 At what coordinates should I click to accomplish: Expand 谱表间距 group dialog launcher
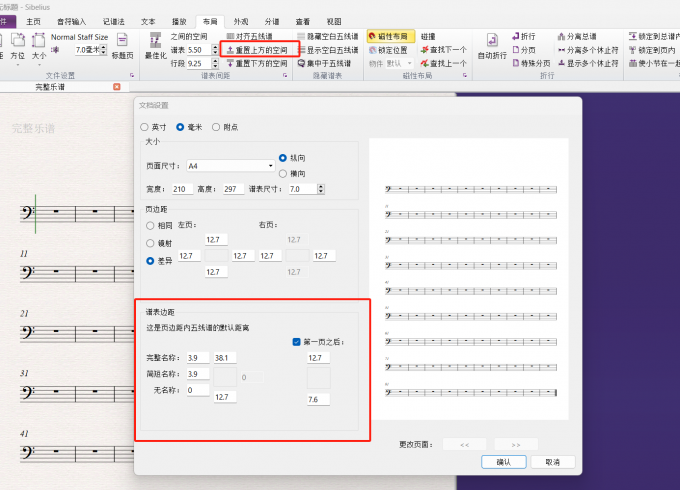tap(285, 75)
